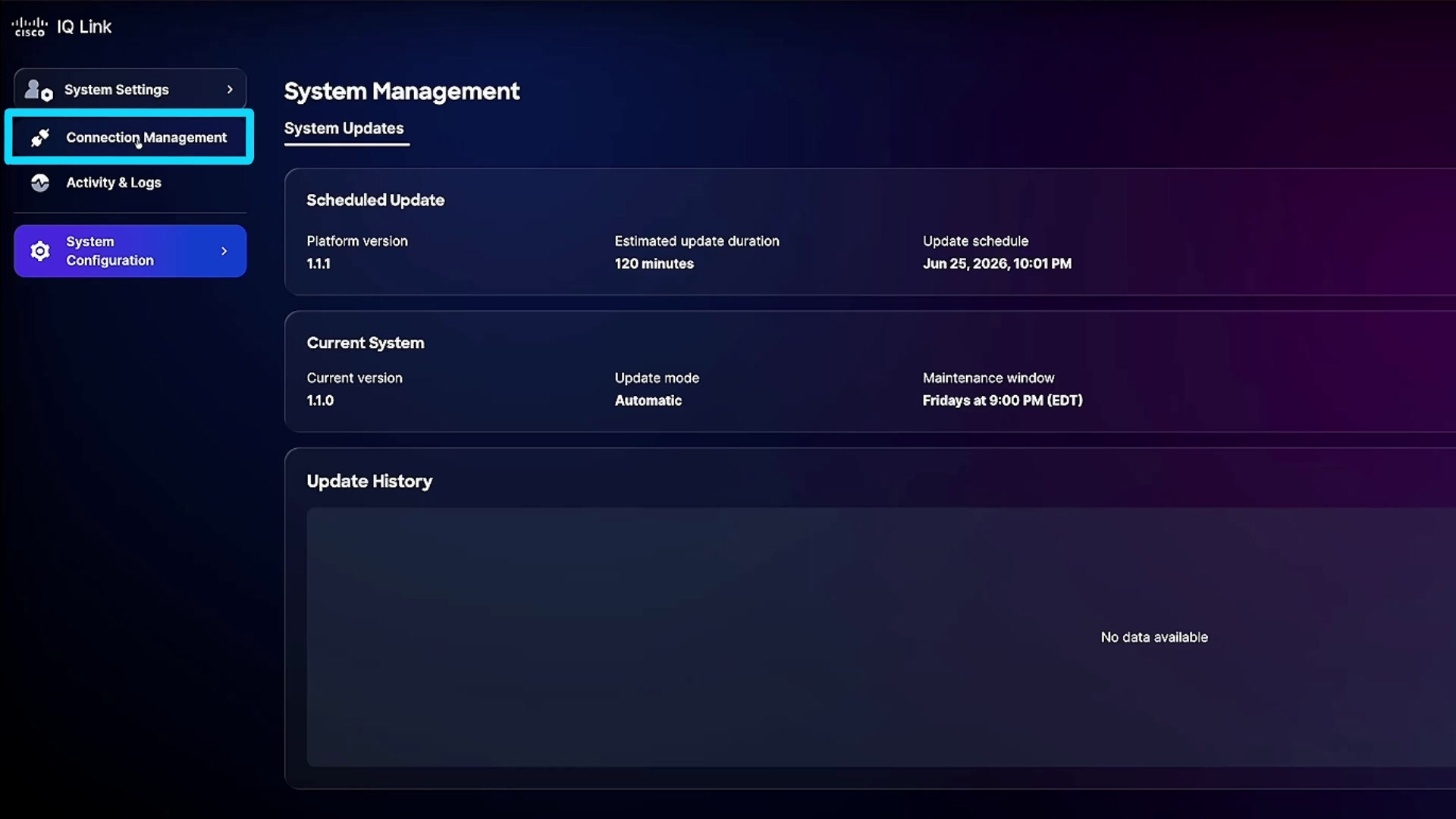
Task: Open Connection Management menu item
Action: (130, 137)
